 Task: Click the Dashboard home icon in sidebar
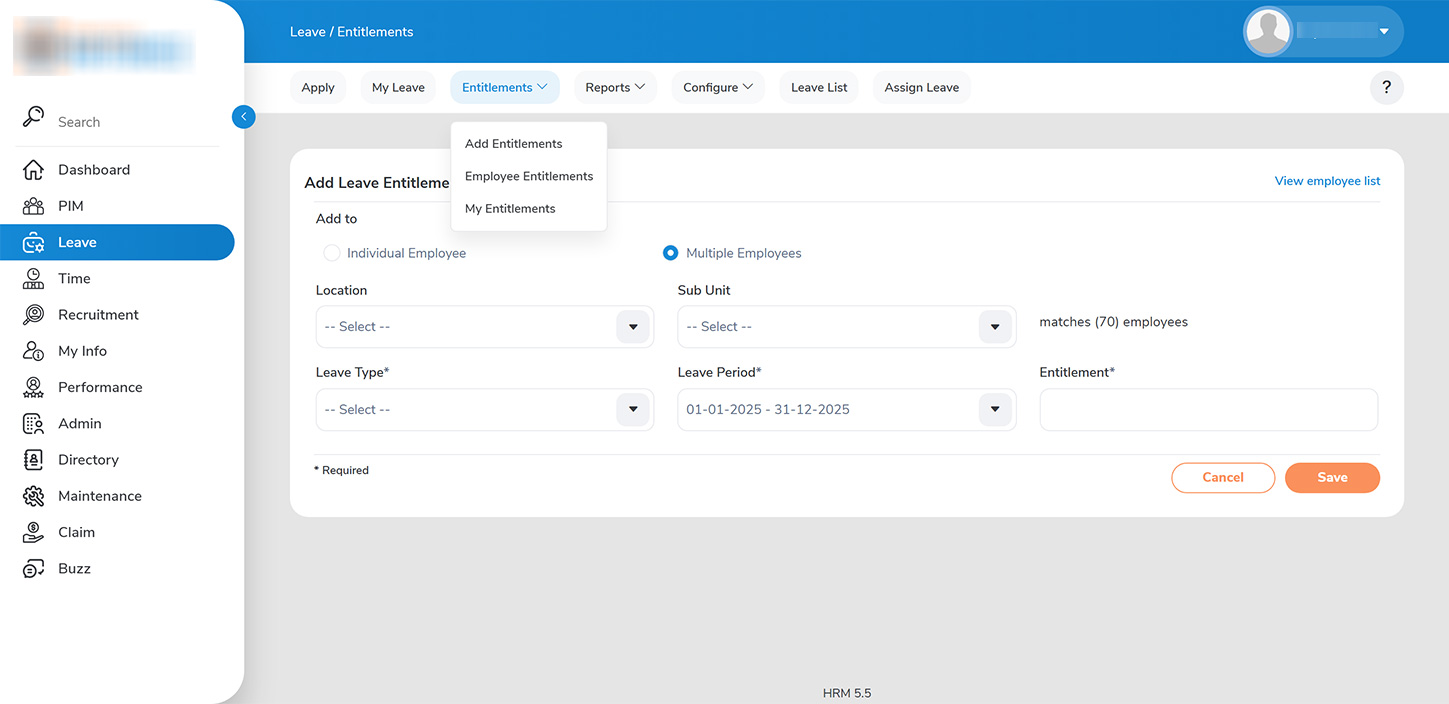click(x=33, y=170)
